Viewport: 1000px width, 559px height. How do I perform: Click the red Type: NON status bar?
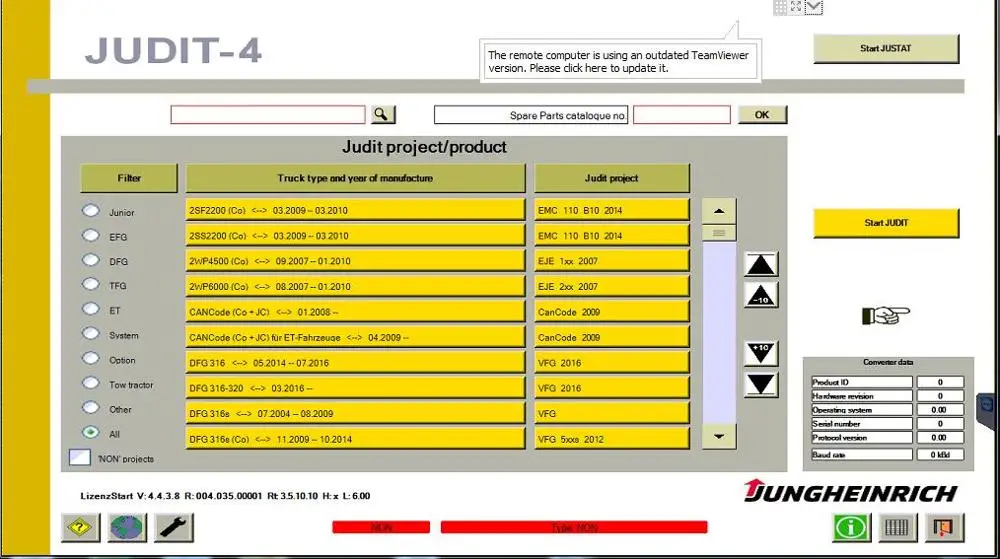tap(574, 527)
